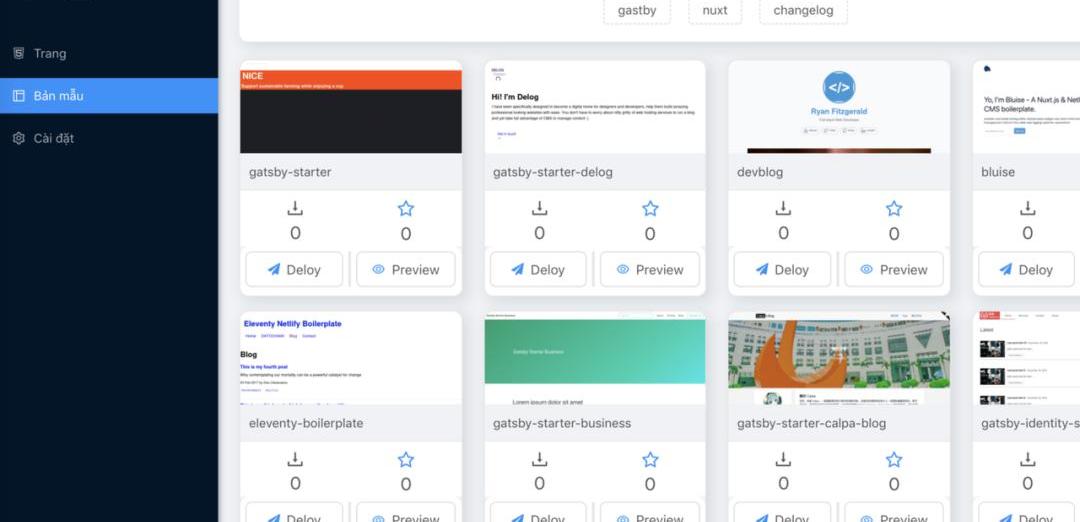Click the download icon on bluise card
Image resolution: width=1080 pixels, height=522 pixels.
1027,209
